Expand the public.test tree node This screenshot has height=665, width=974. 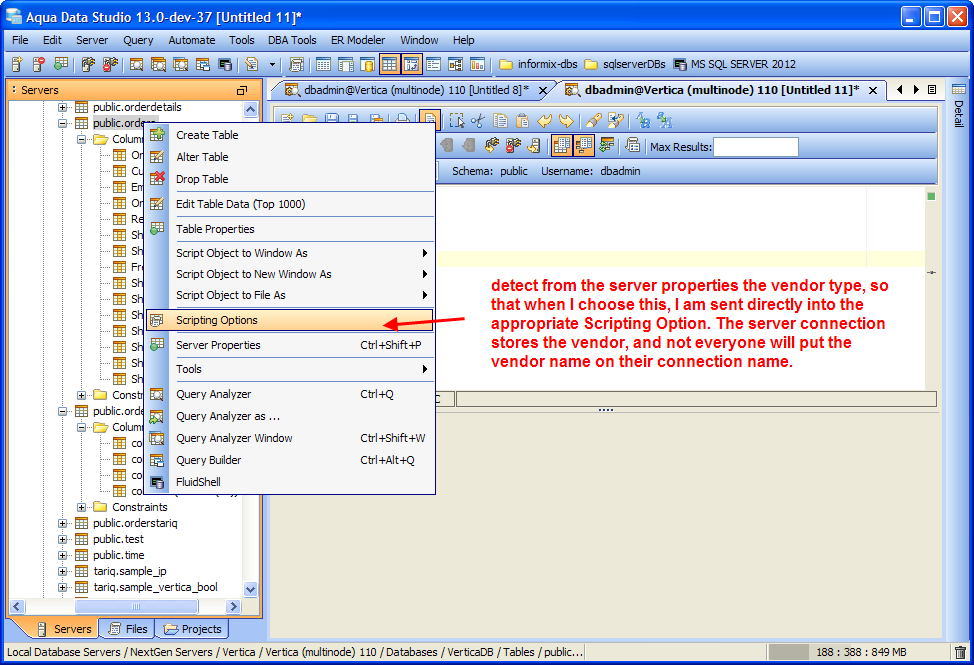pos(62,539)
